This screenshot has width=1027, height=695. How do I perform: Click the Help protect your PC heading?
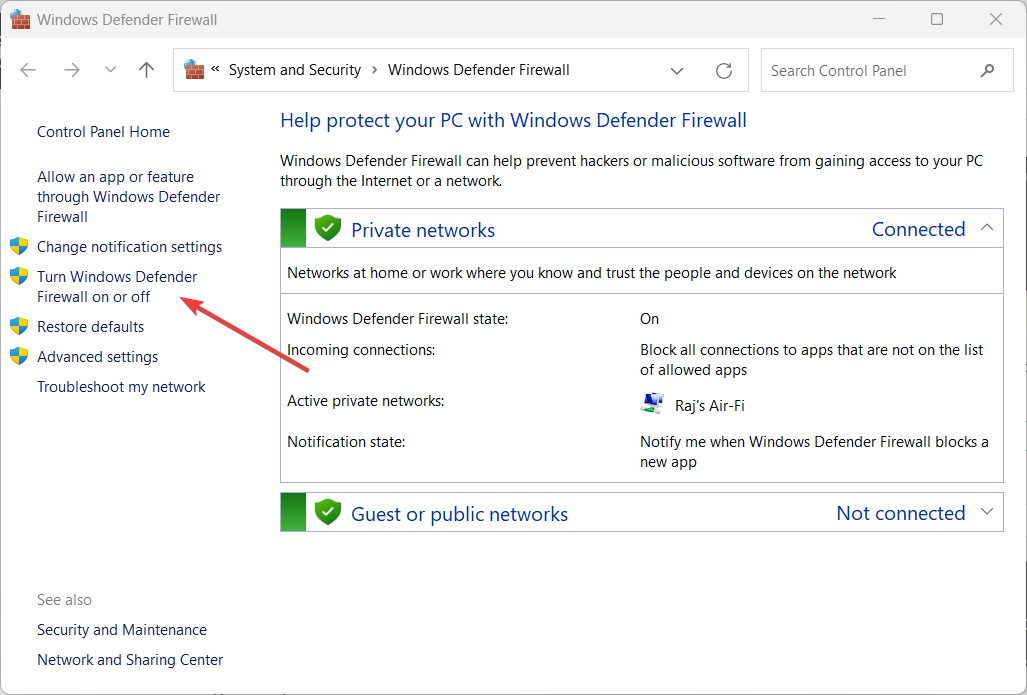pos(514,121)
